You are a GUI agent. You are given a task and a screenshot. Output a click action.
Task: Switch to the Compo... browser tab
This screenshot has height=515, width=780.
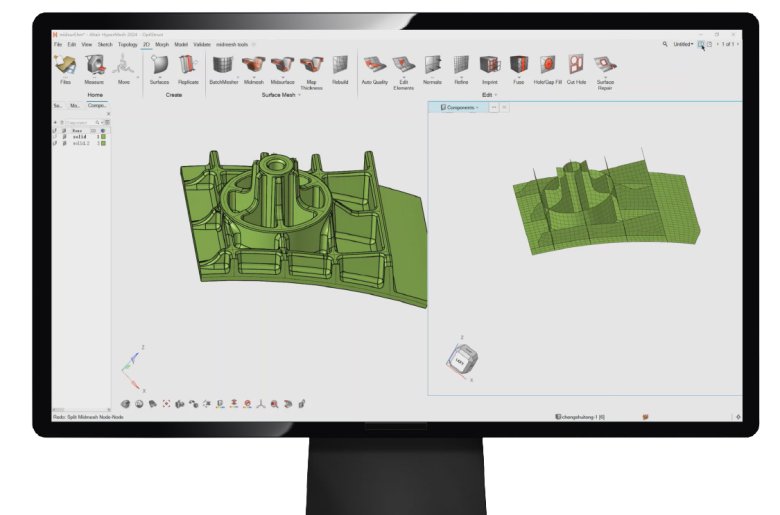pyautogui.click(x=97, y=104)
